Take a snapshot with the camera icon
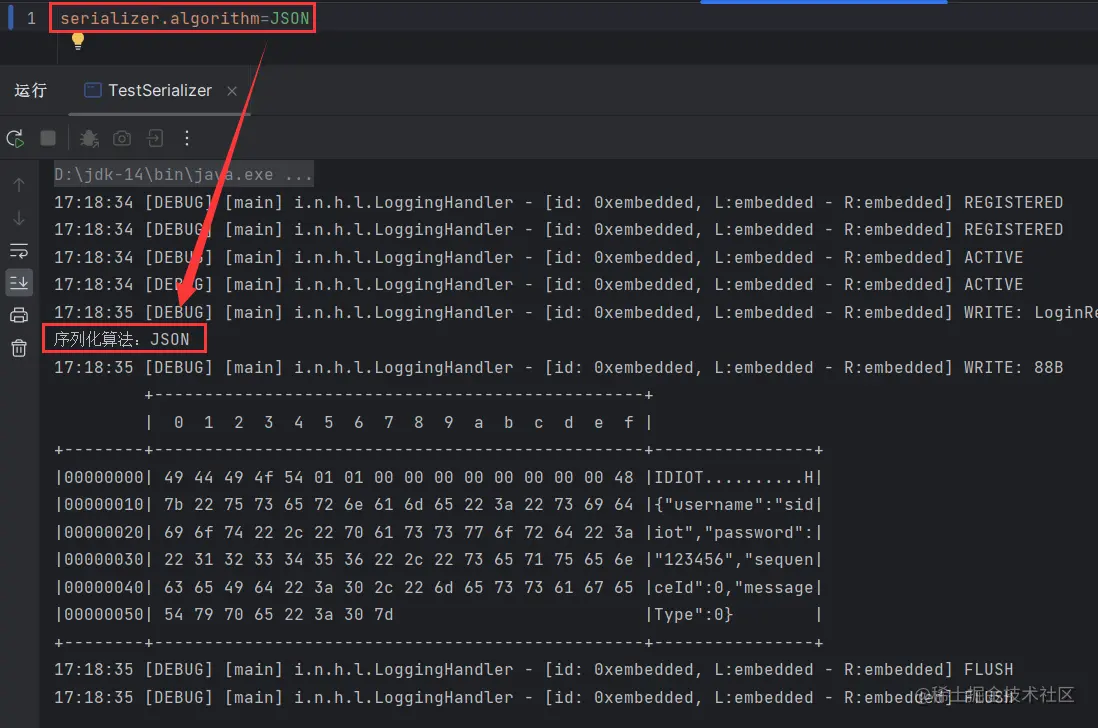The image size is (1098, 728). [x=122, y=139]
